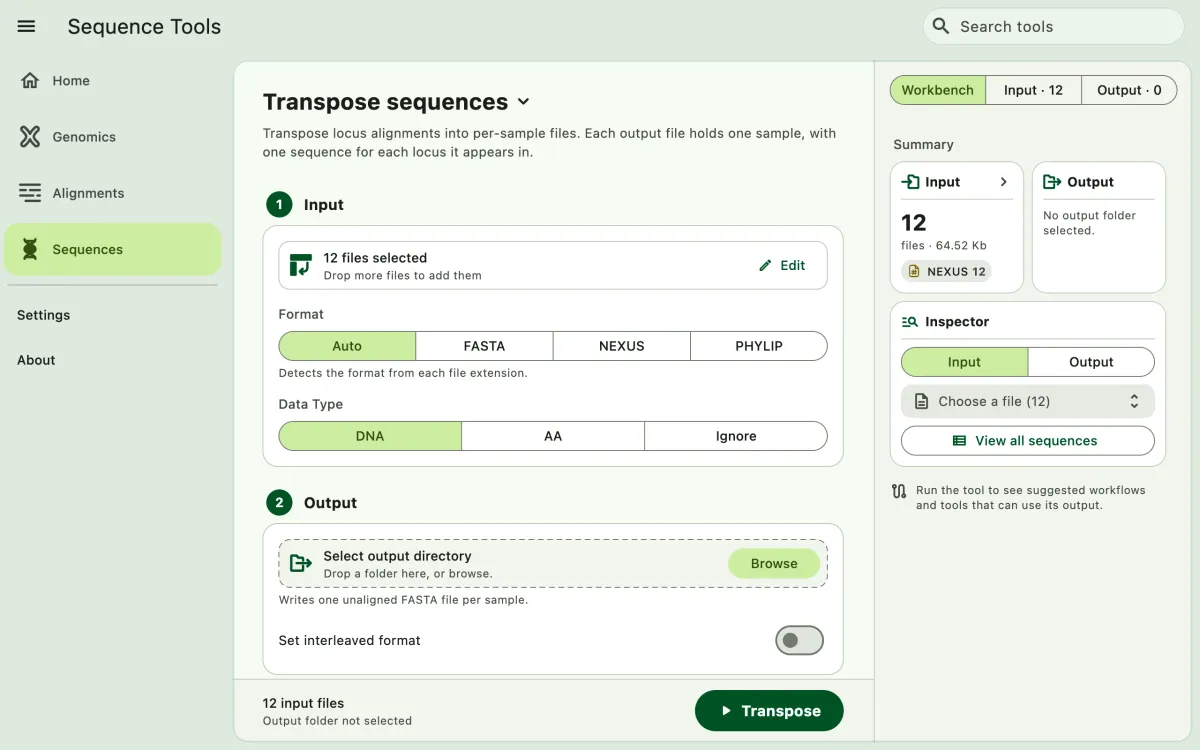This screenshot has height=750, width=1200.
Task: Open About in sidebar
Action: coord(36,360)
